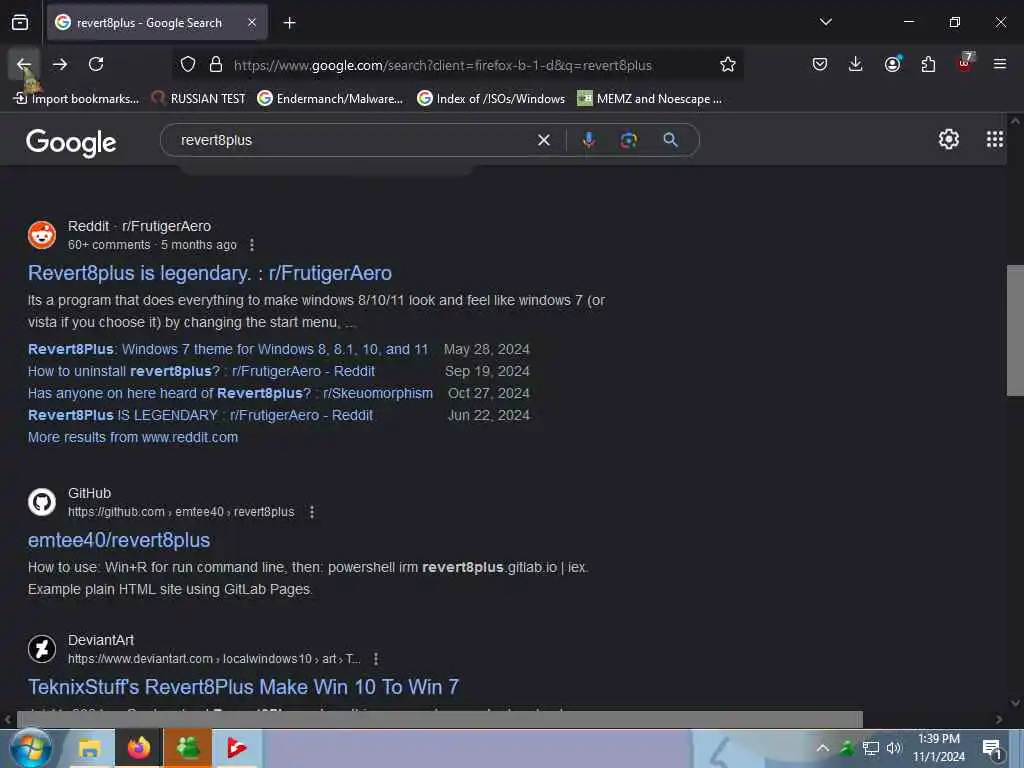The width and height of the screenshot is (1024, 768).
Task: Open 'Has anyone on here heard of Revert8plus?' link
Action: click(230, 393)
